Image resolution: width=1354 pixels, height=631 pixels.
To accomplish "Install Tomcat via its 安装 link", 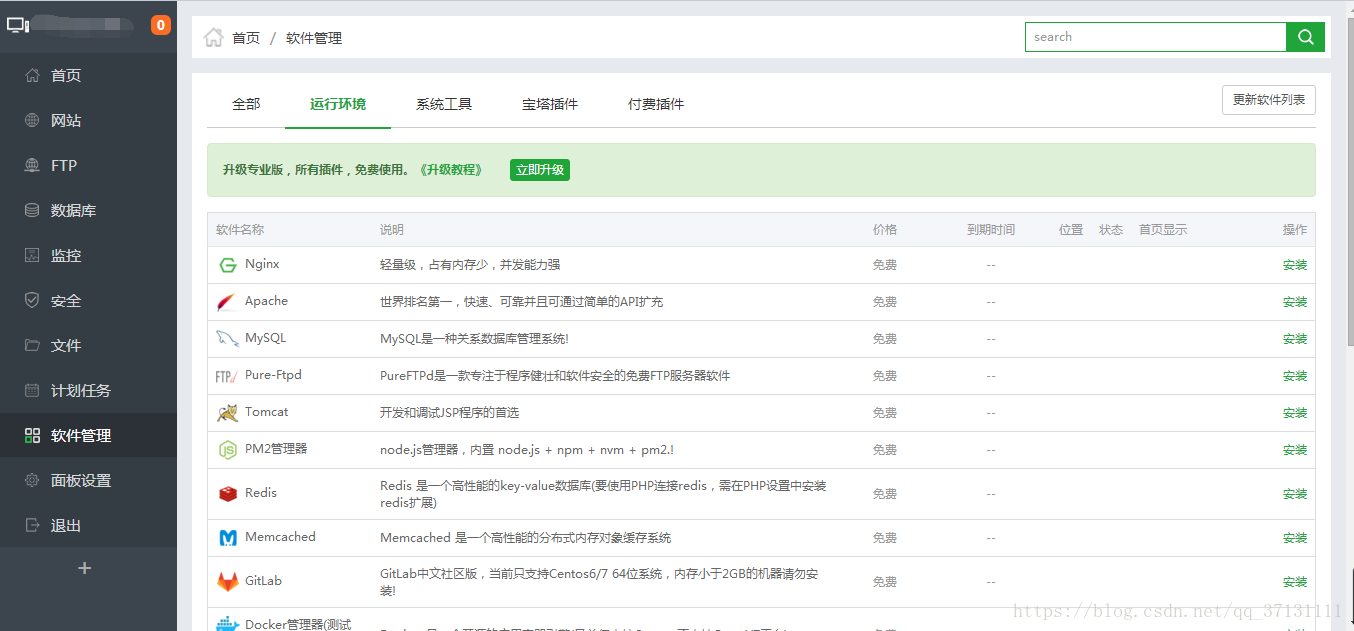I will tap(1295, 413).
